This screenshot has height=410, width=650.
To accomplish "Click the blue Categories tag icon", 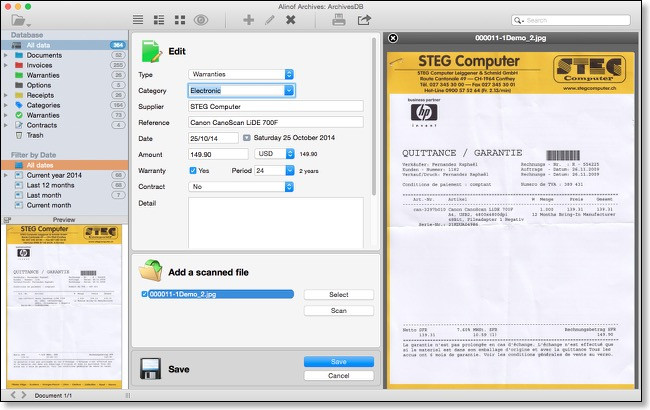I will click(19, 105).
